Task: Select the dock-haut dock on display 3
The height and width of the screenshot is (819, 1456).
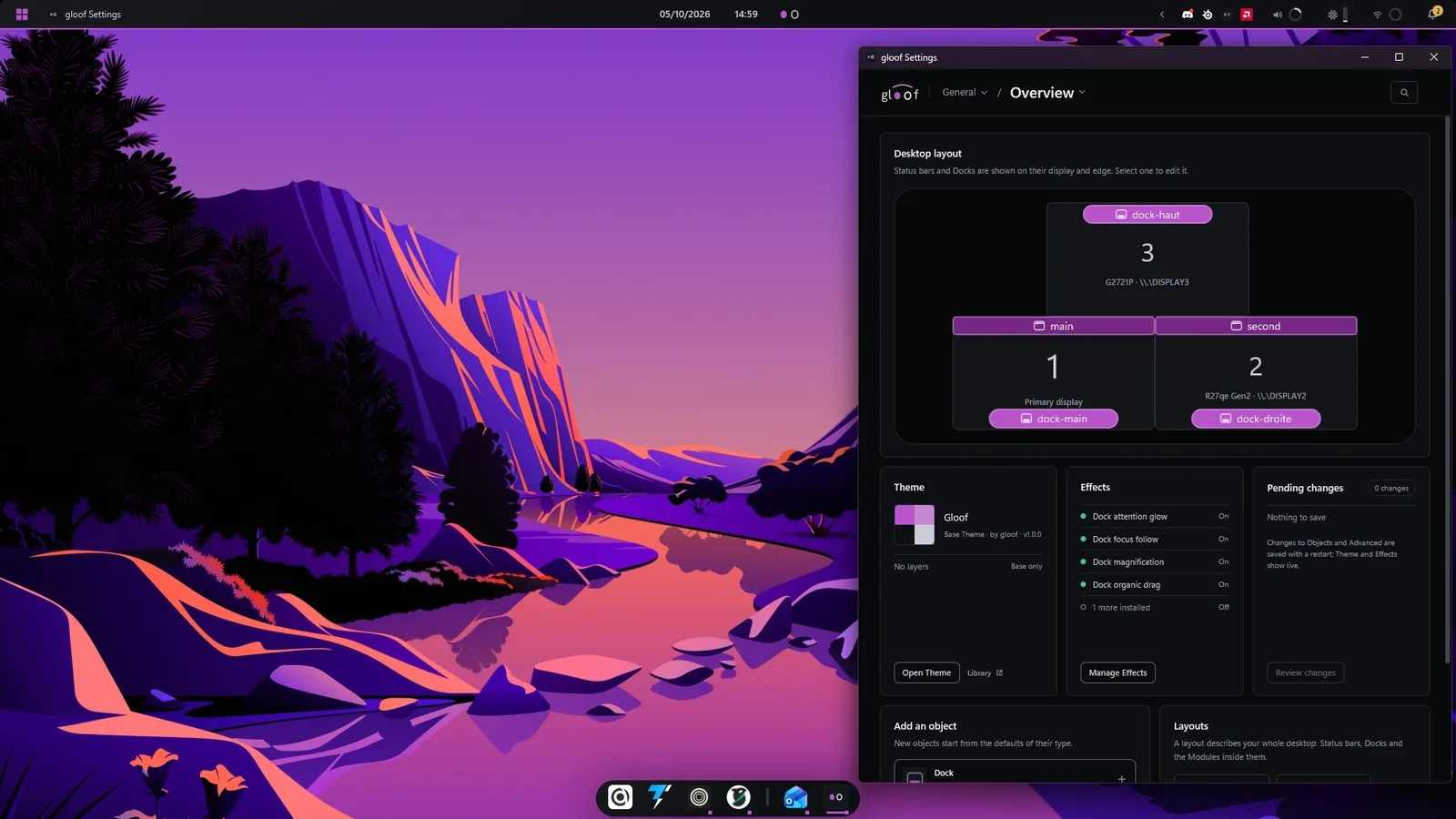Action: point(1148,215)
